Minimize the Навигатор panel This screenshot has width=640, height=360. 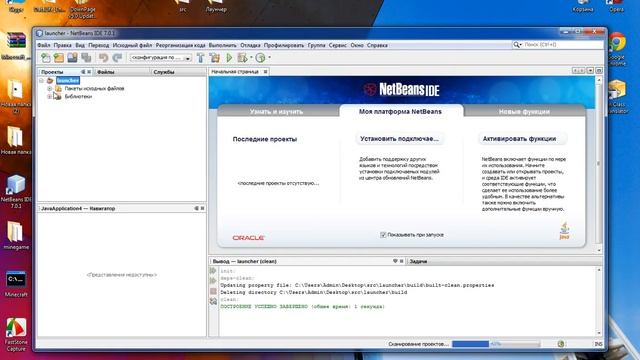(196, 209)
